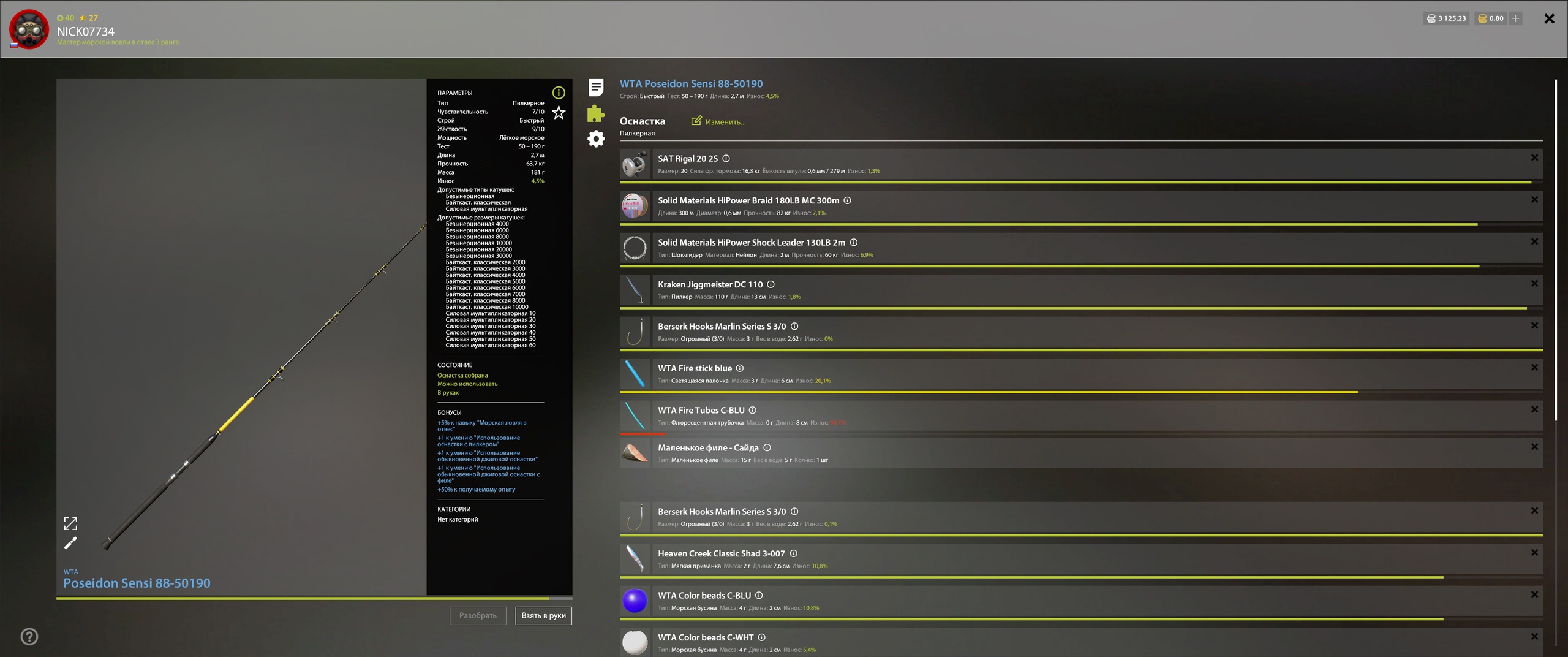Remove WTA Color beads C-BLU
This screenshot has width=1568, height=657.
[x=1534, y=594]
